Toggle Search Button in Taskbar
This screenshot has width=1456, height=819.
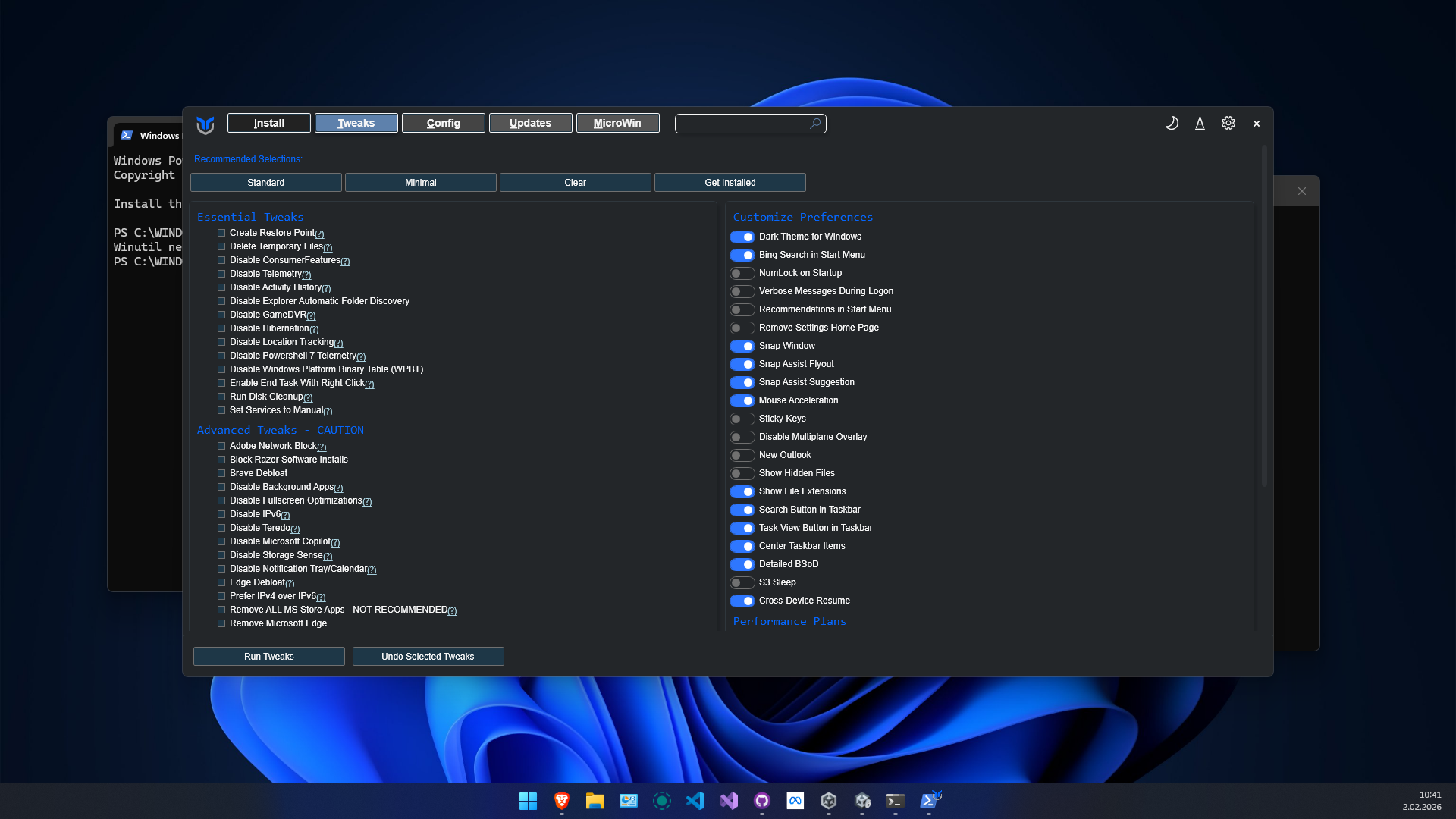coord(742,510)
